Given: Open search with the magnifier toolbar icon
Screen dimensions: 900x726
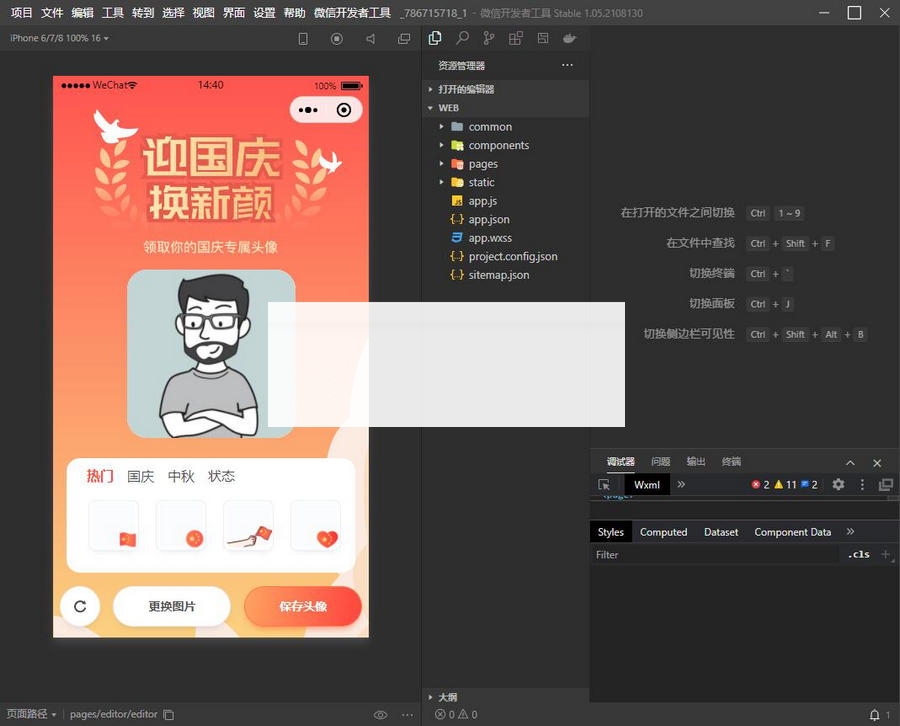Looking at the screenshot, I should 464,38.
